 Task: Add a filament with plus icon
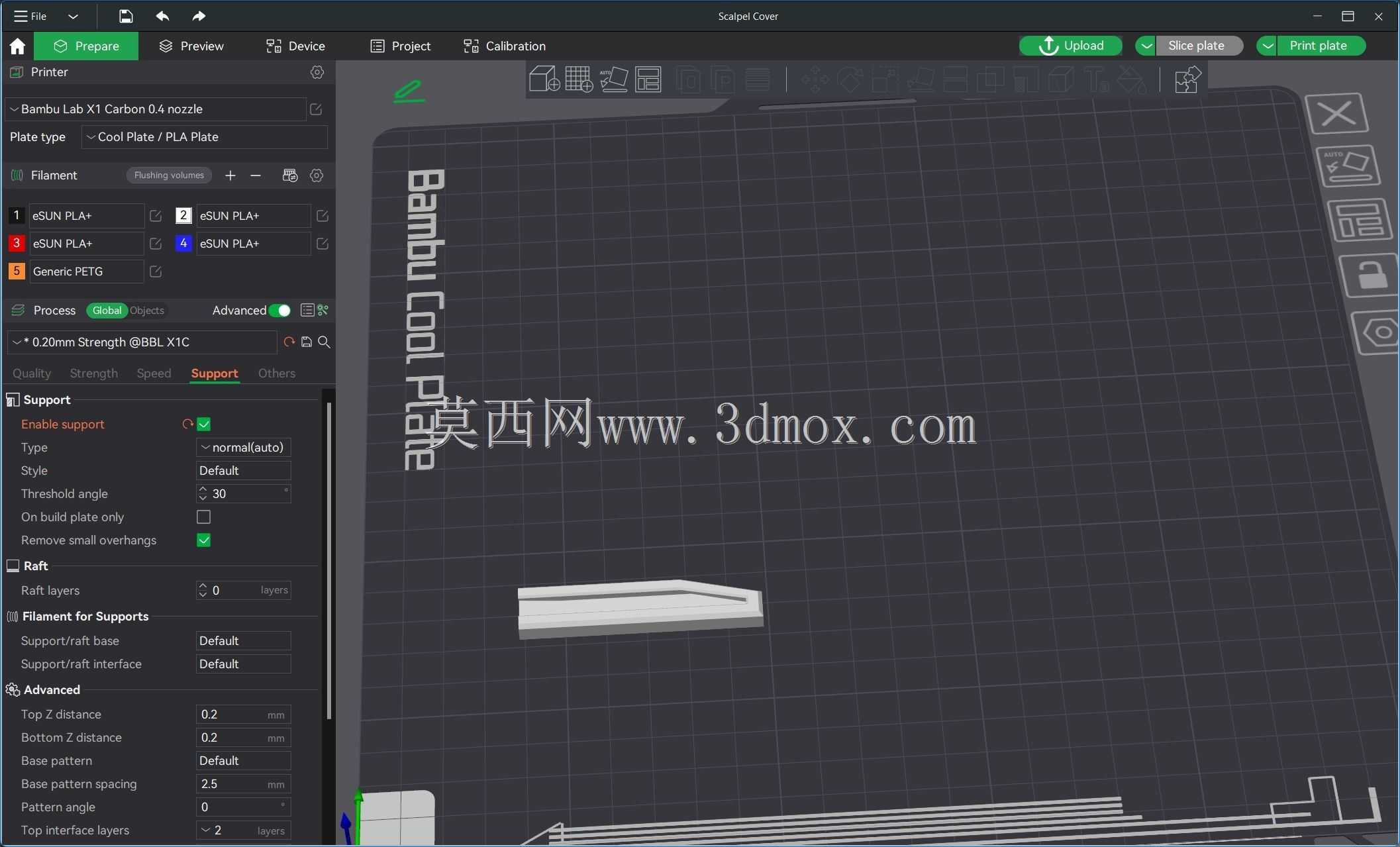coord(230,175)
